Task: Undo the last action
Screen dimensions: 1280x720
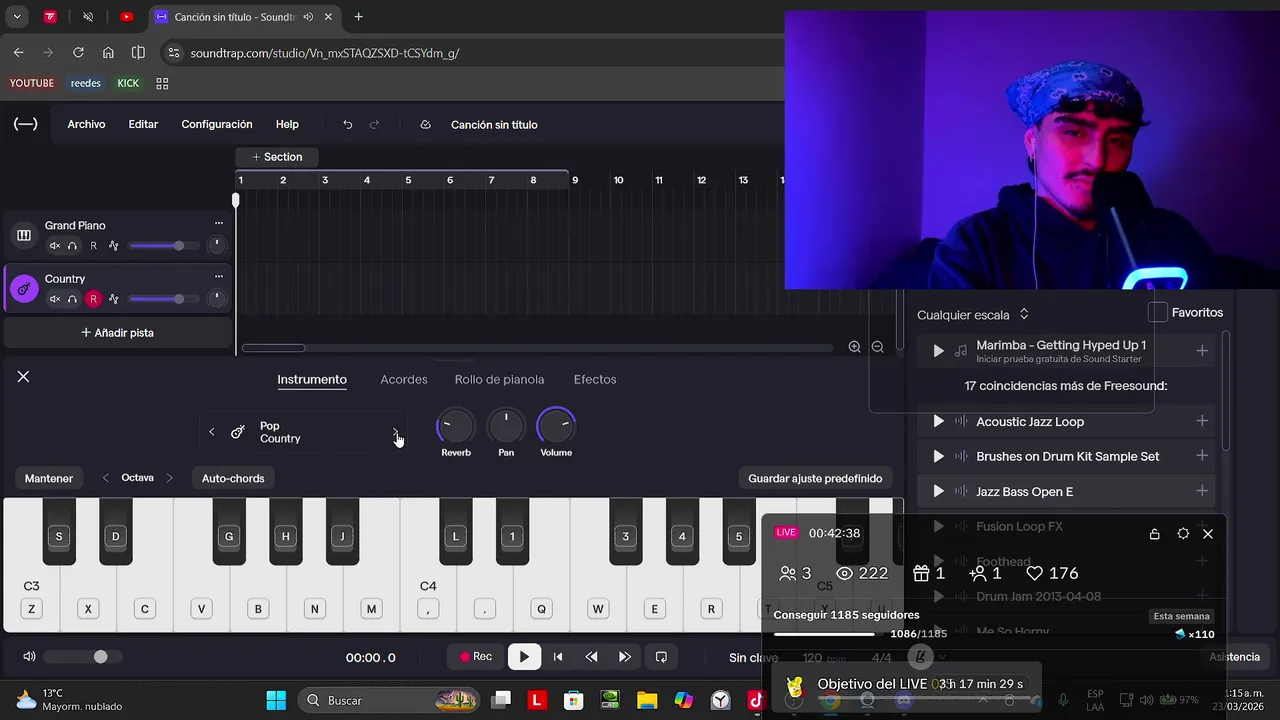Action: (347, 125)
